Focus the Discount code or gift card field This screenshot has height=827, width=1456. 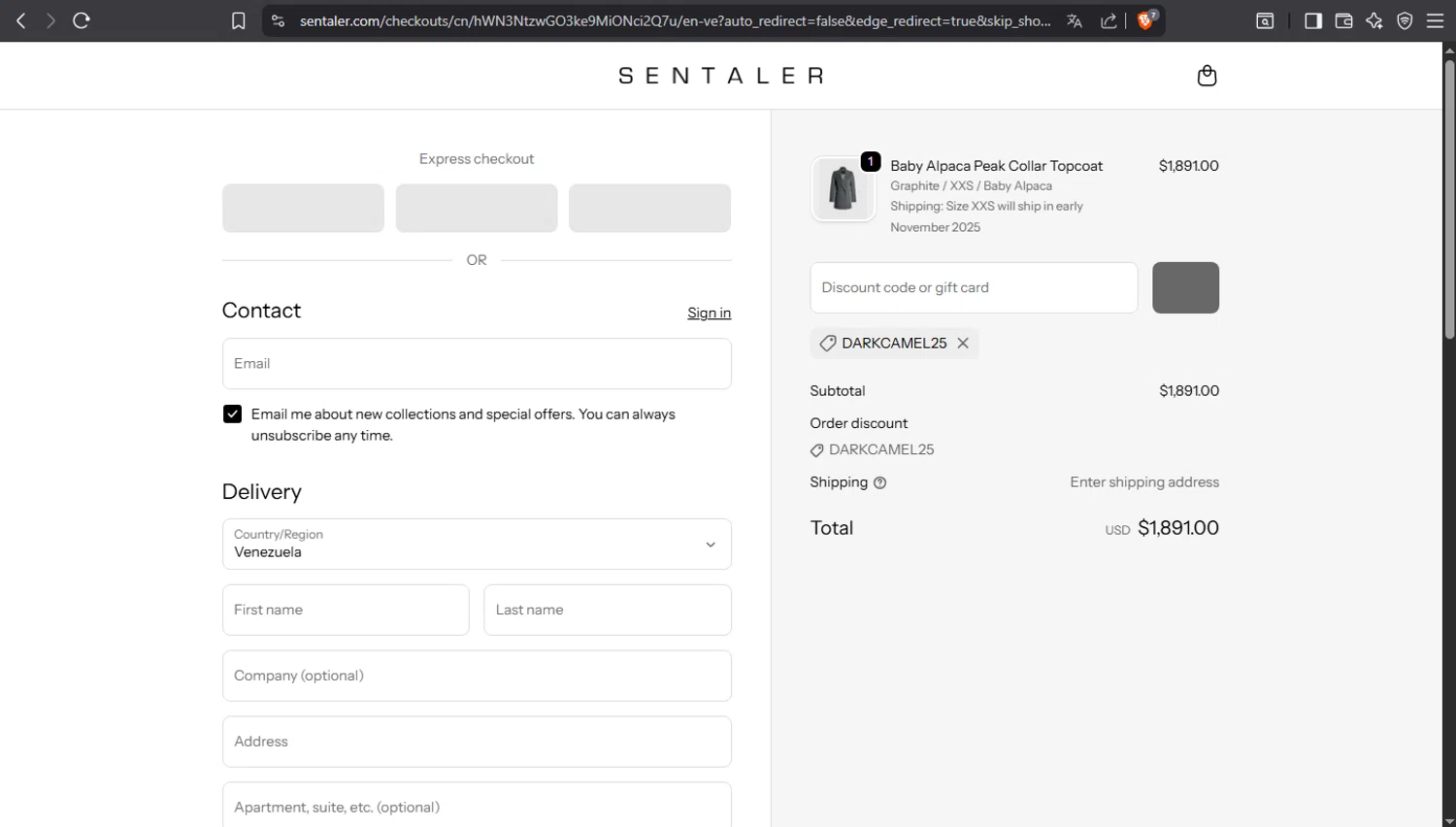pos(974,287)
